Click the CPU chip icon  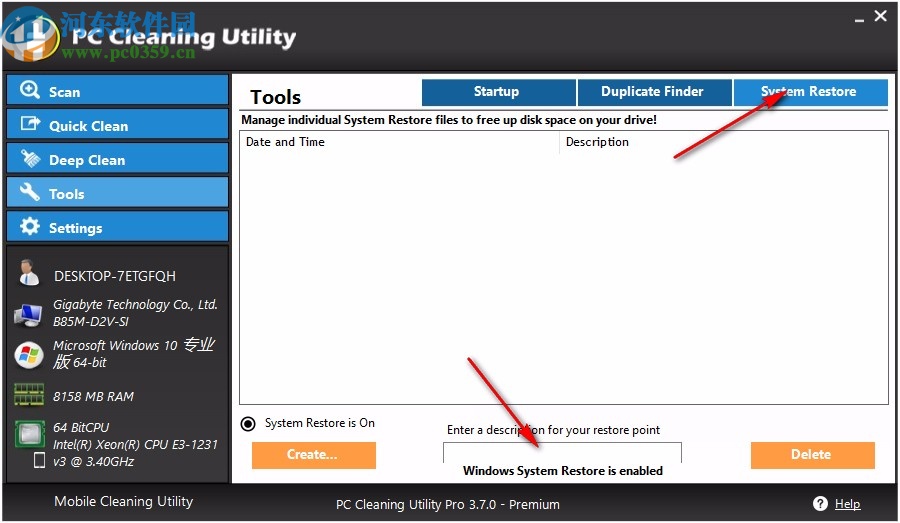[30, 434]
